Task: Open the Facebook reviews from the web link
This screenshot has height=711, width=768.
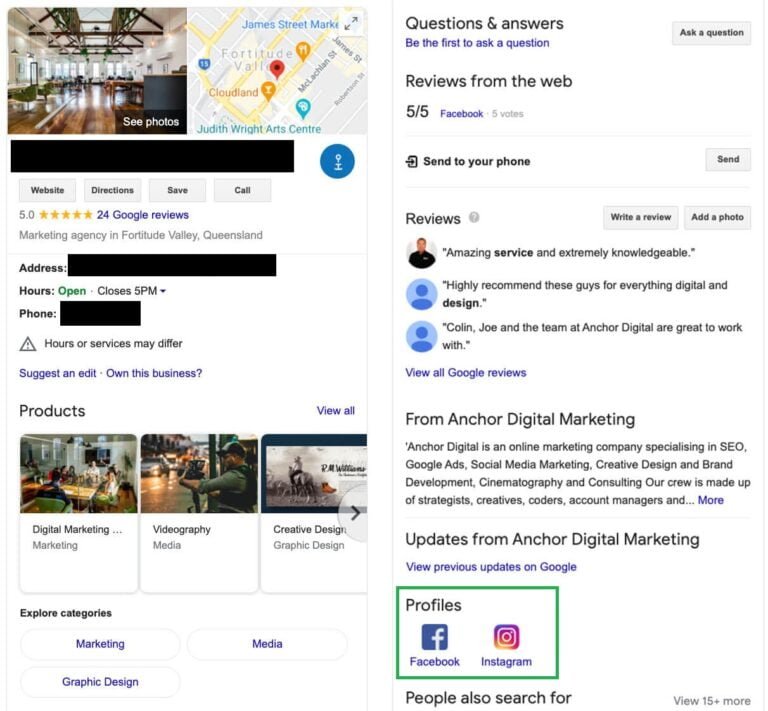Action: coord(461,114)
